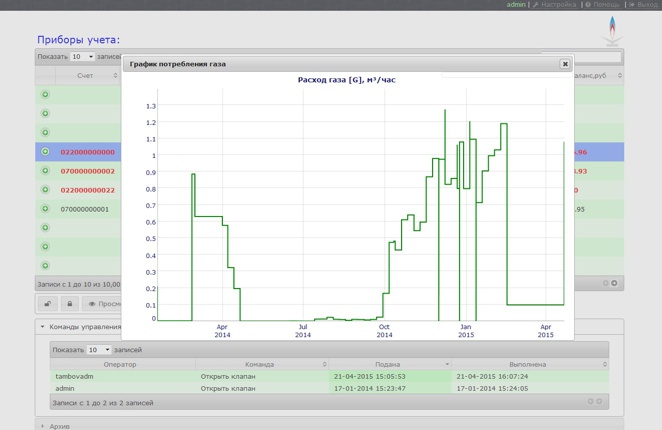Click green plus icon beside 070000000002

(45, 171)
